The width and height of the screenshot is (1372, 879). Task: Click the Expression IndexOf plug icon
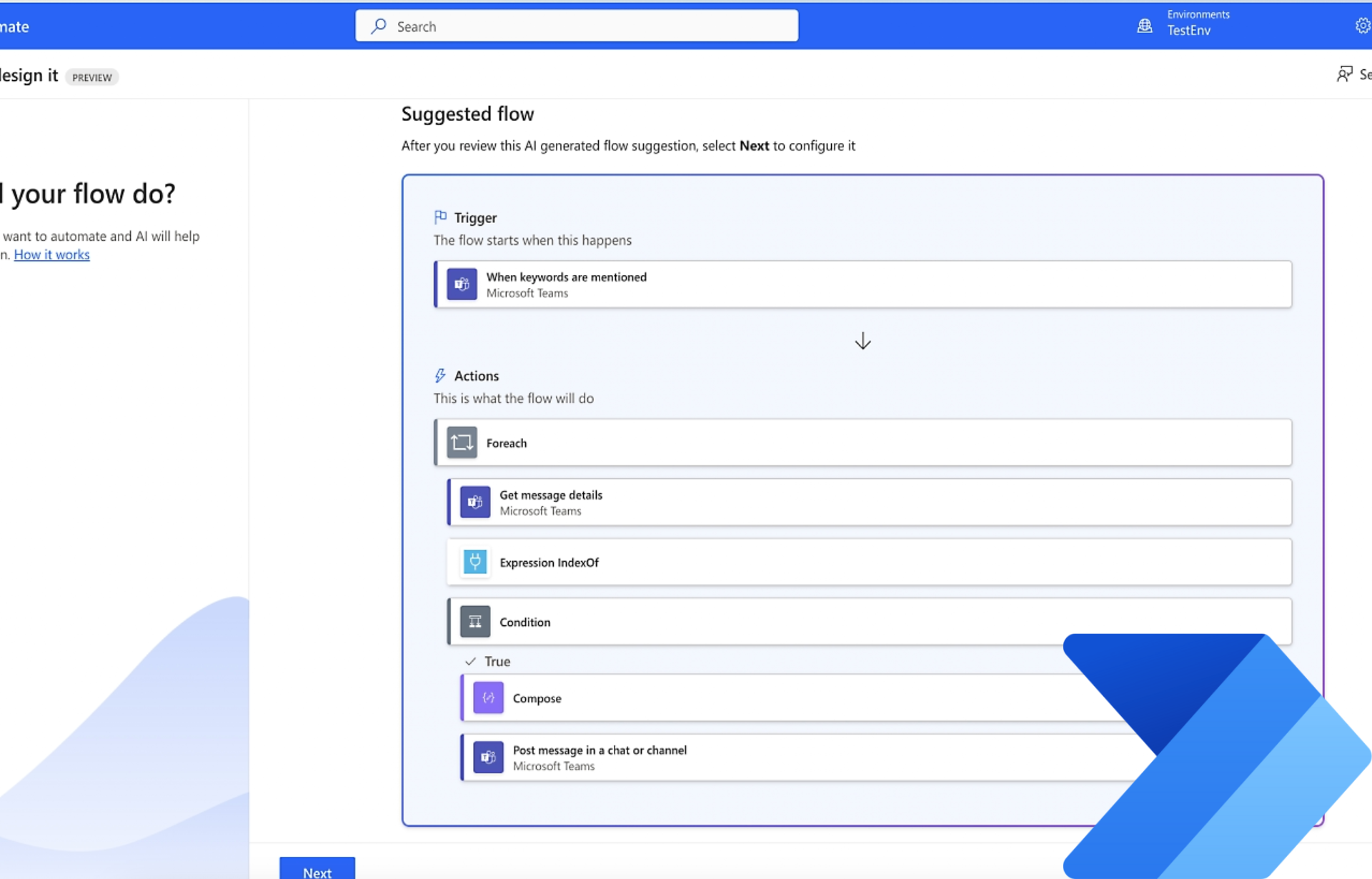(x=474, y=562)
